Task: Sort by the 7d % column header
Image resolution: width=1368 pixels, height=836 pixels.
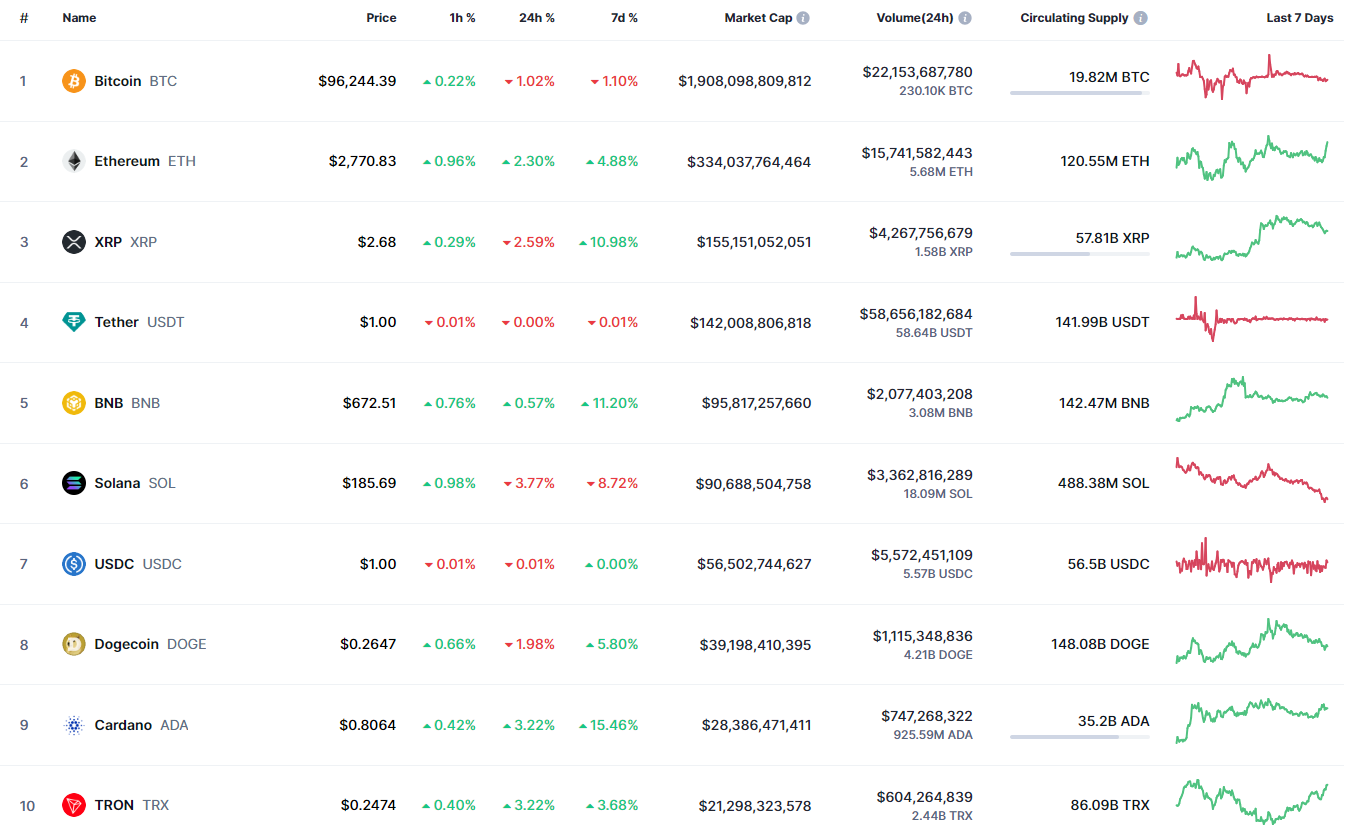Action: click(x=624, y=18)
